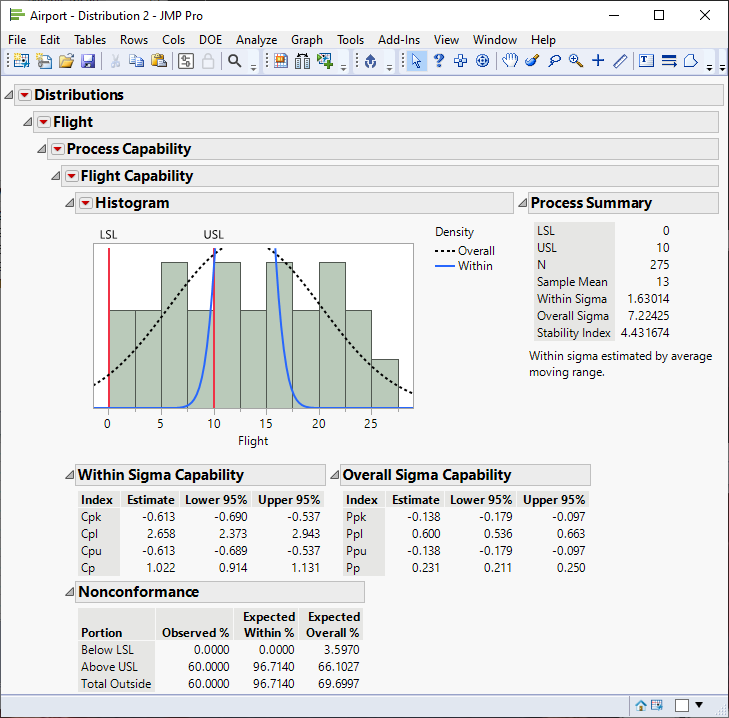This screenshot has width=729, height=718.
Task: Select the Help (question mark) tool
Action: click(438, 61)
